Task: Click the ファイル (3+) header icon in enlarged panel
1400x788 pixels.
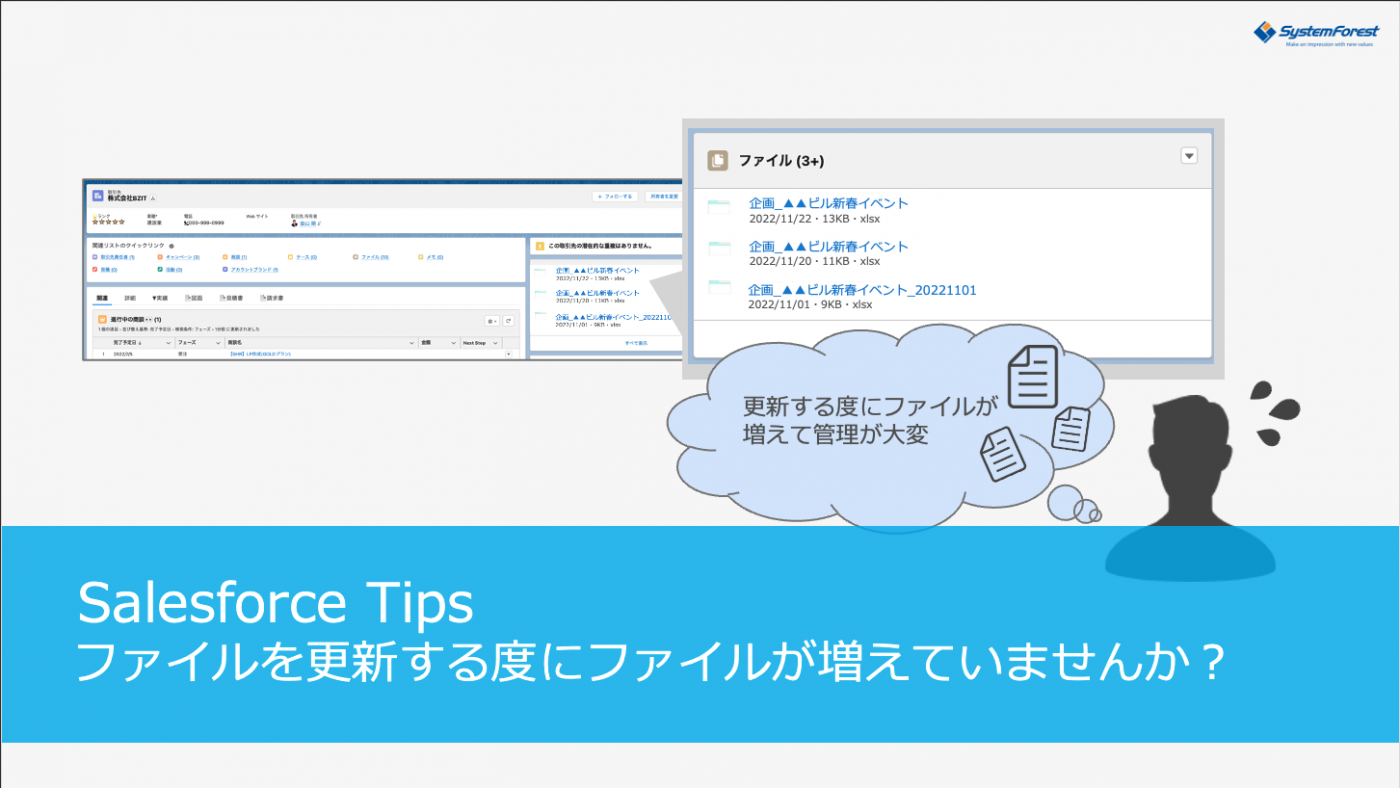Action: pyautogui.click(x=717, y=160)
